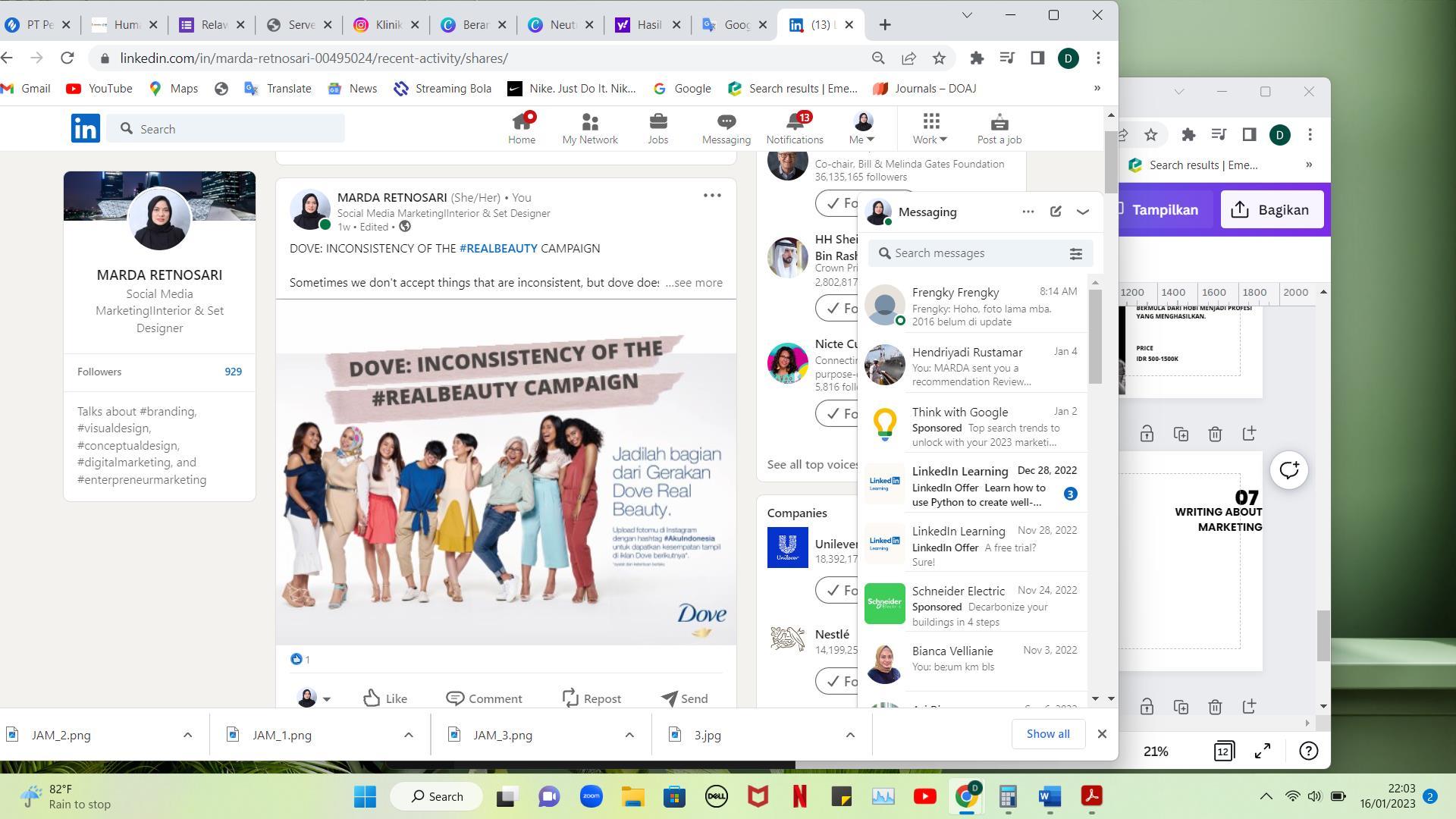Open the Jobs briefcase icon
This screenshot has width=1456, height=819.
pos(657,129)
